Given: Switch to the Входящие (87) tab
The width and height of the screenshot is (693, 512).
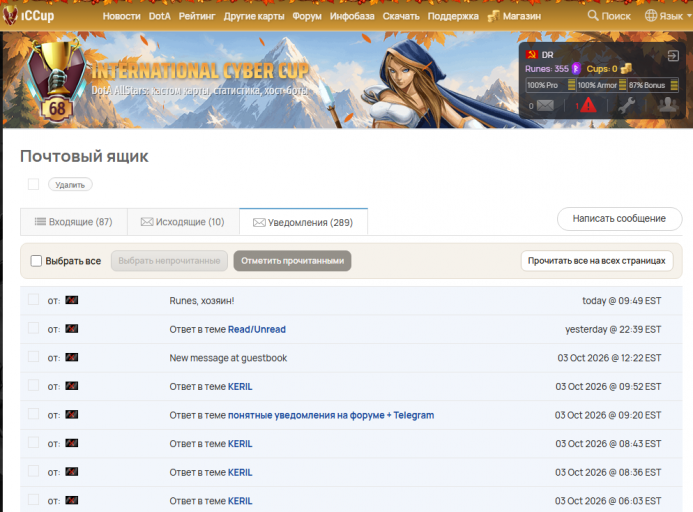Looking at the screenshot, I should [74, 222].
